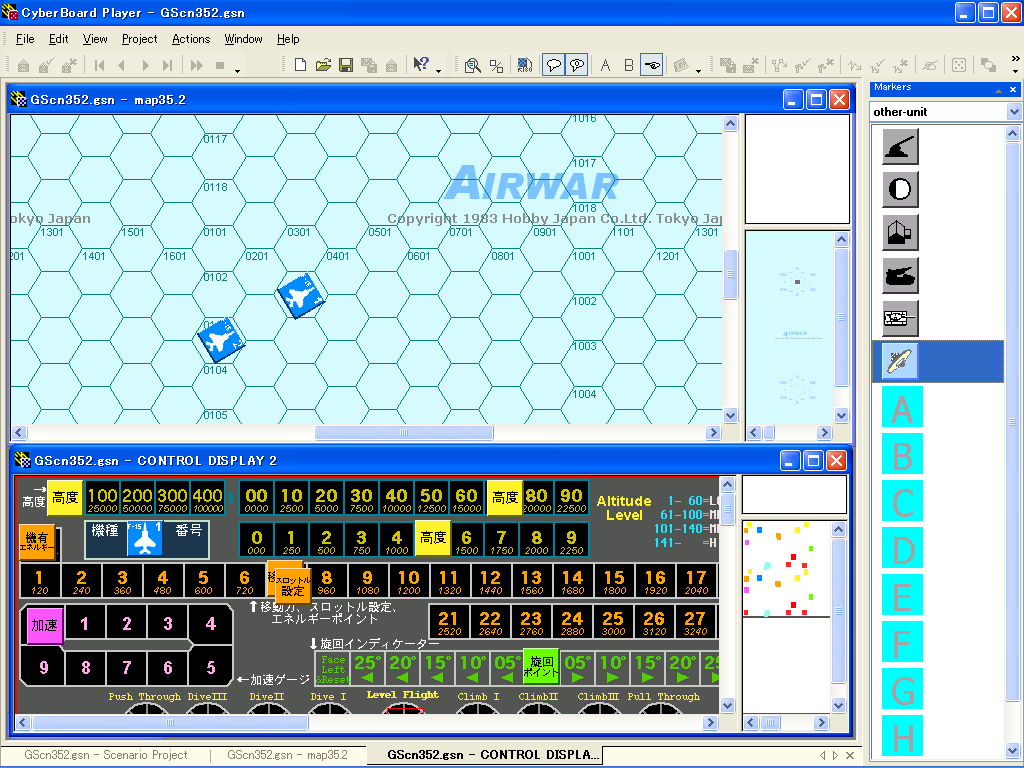Click the lower F-15 counter near hex 0104
Viewport: 1024px width, 768px height.
coord(221,340)
